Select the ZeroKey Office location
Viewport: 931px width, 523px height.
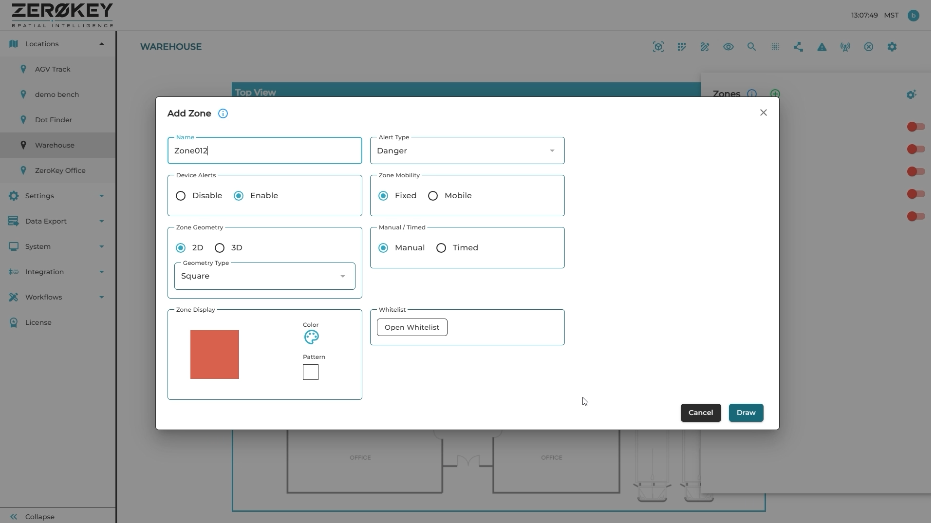point(60,171)
